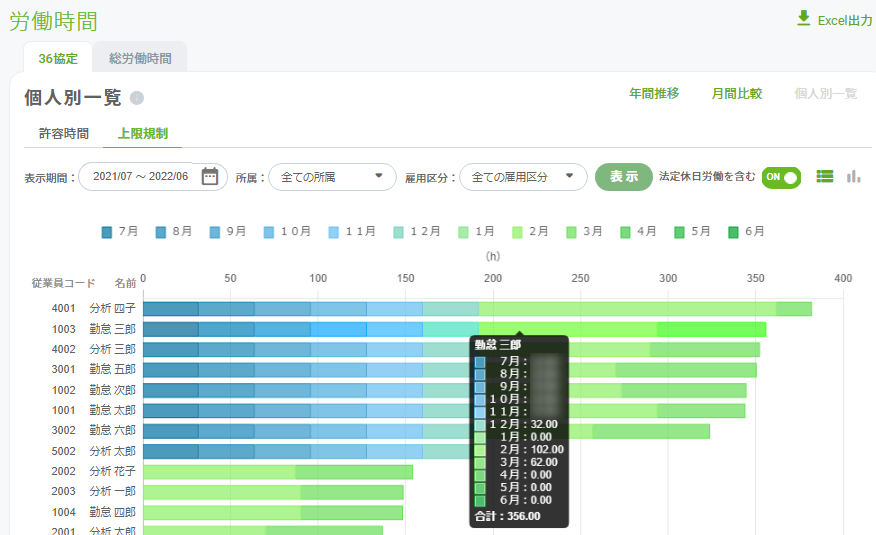The width and height of the screenshot is (876, 535).
Task: Open the 全ての所属 dropdown
Action: (x=332, y=177)
